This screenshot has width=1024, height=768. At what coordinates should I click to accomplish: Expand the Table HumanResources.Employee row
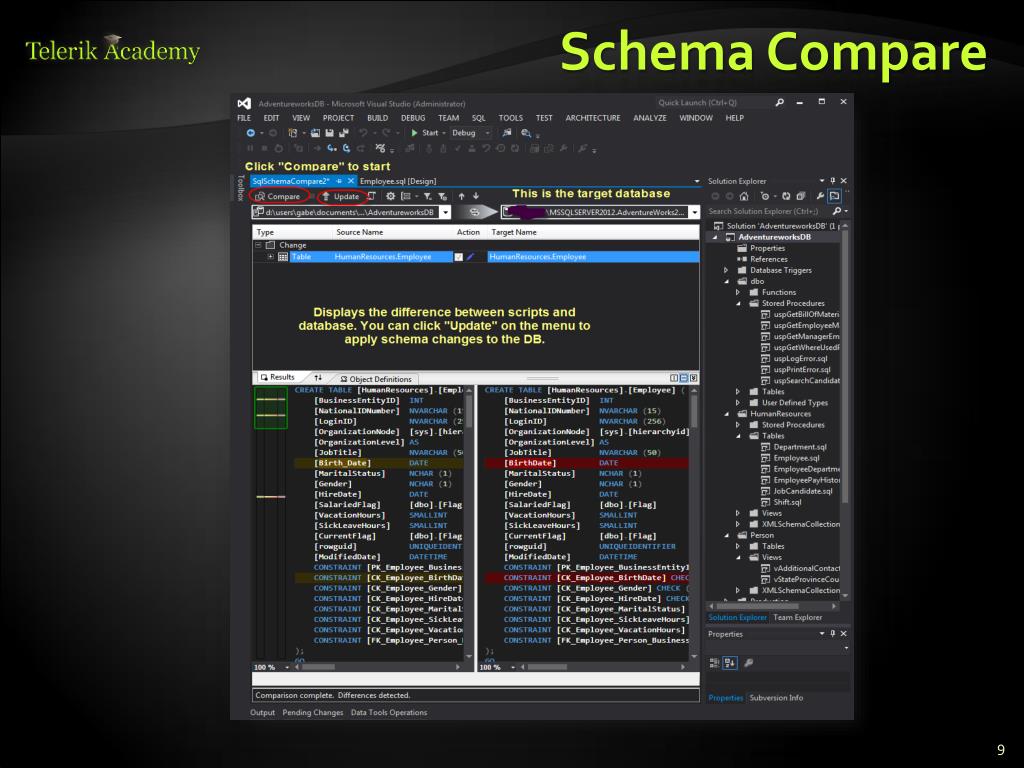pyautogui.click(x=270, y=257)
